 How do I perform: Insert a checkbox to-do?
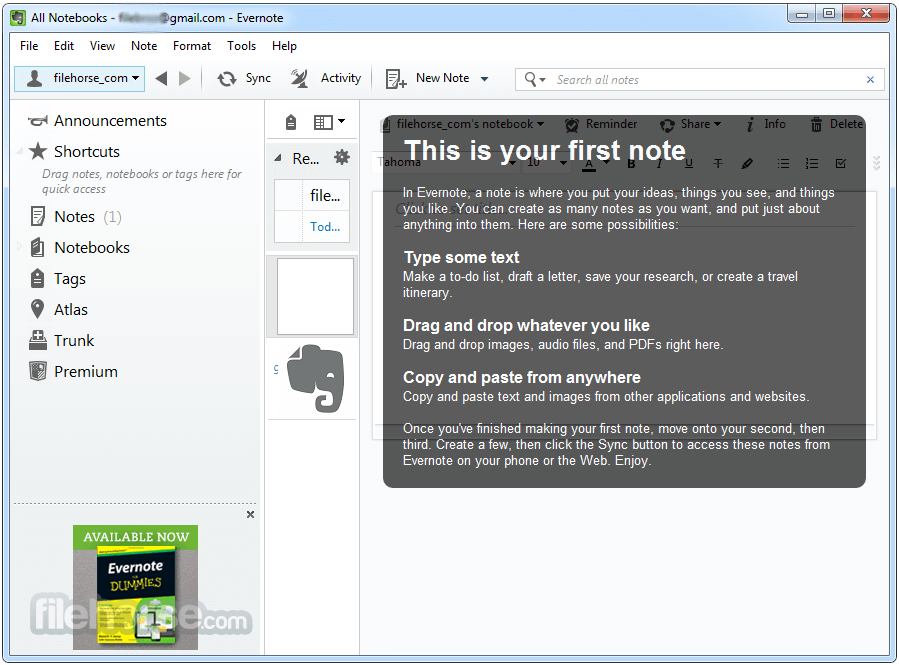click(841, 164)
